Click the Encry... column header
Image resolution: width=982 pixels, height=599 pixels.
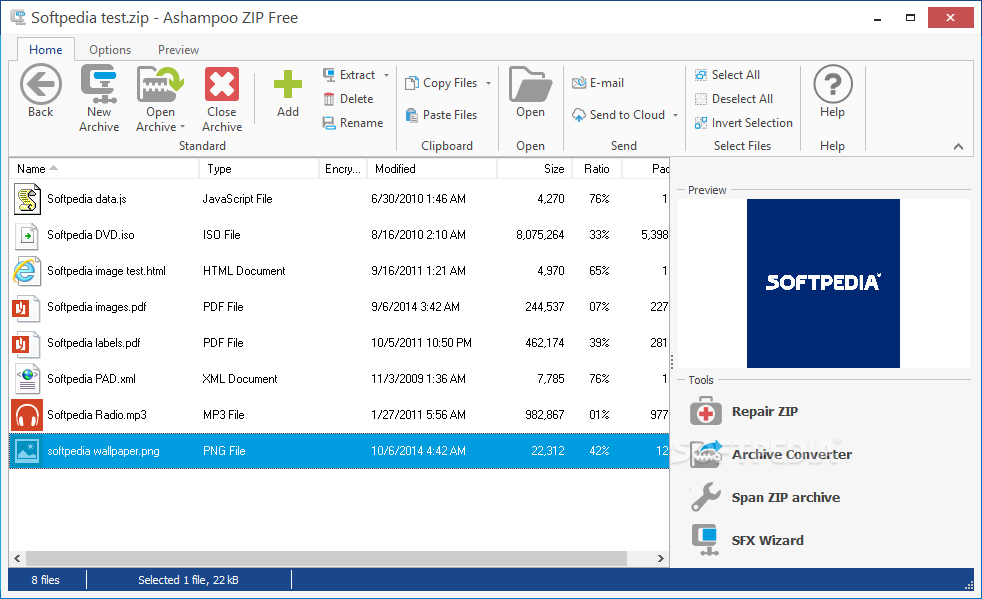343,169
